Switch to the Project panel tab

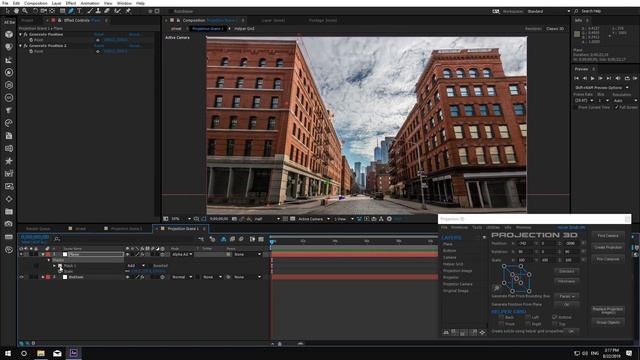pos(27,20)
